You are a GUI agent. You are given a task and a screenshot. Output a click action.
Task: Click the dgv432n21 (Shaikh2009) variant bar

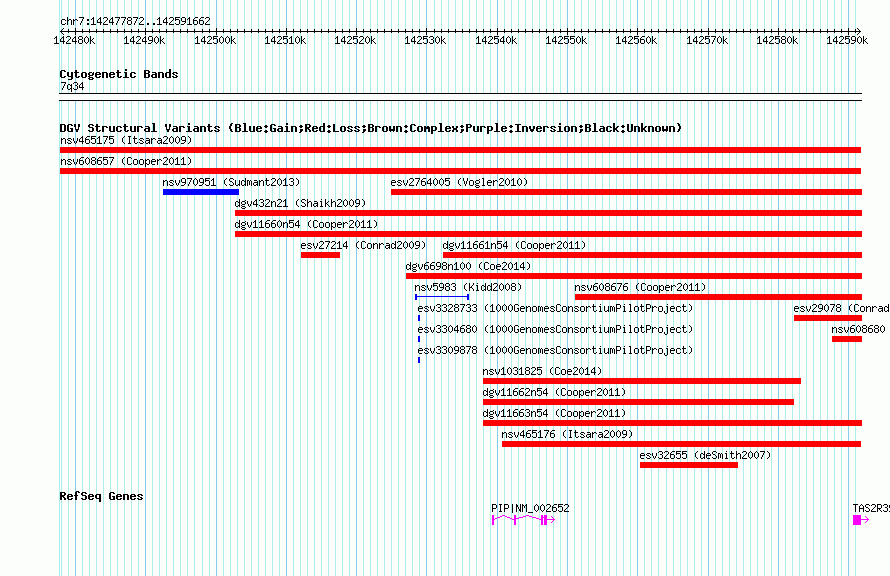pos(548,213)
